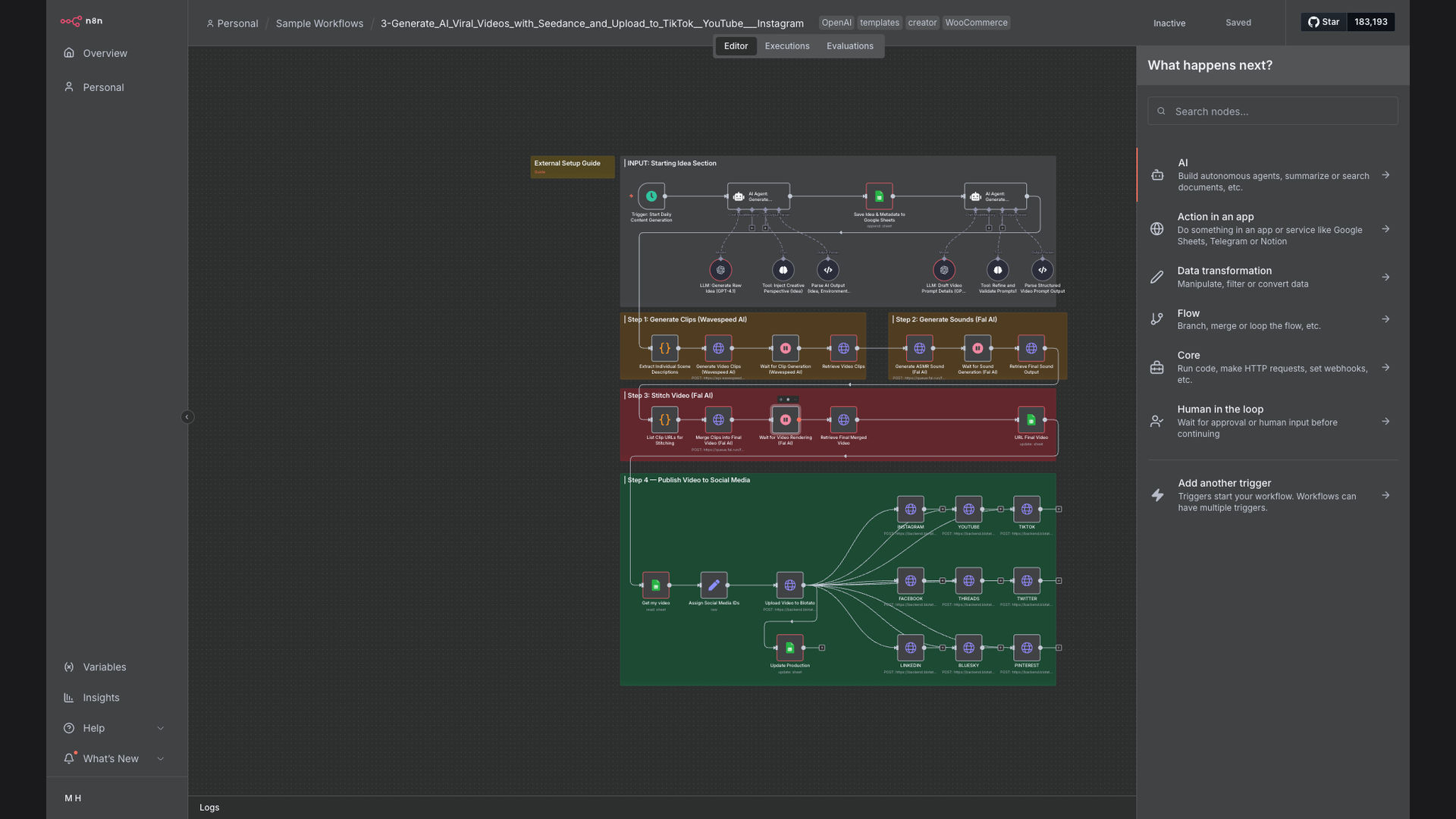
Task: Select the Update Production sheet node
Action: [x=790, y=648]
